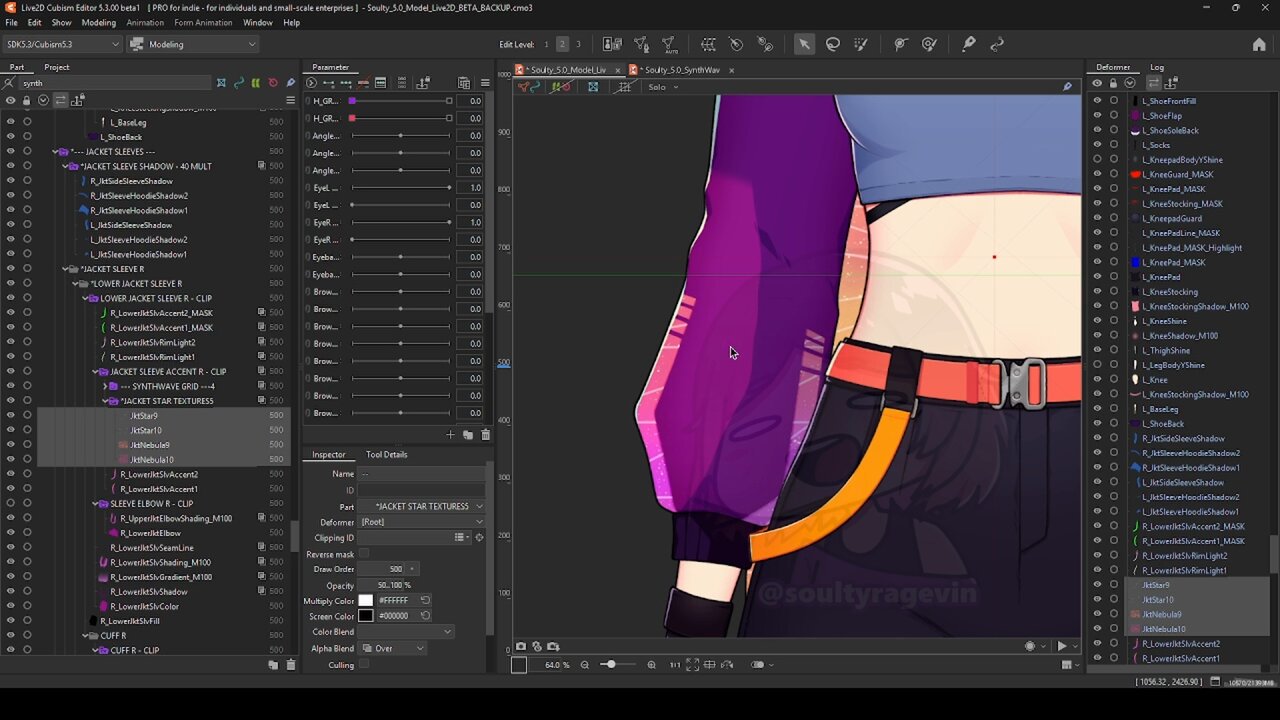Open Parameter panel hamburger menu
The width and height of the screenshot is (1280, 720).
(x=485, y=83)
